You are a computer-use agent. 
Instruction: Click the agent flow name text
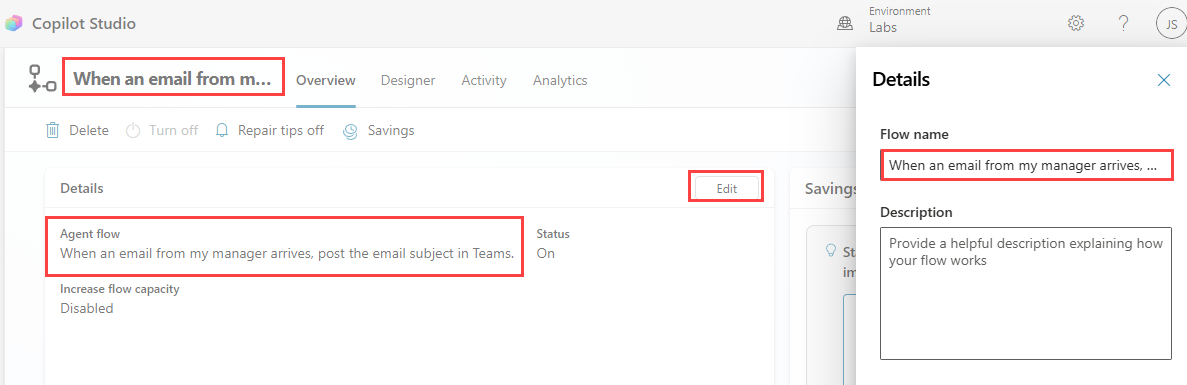288,253
